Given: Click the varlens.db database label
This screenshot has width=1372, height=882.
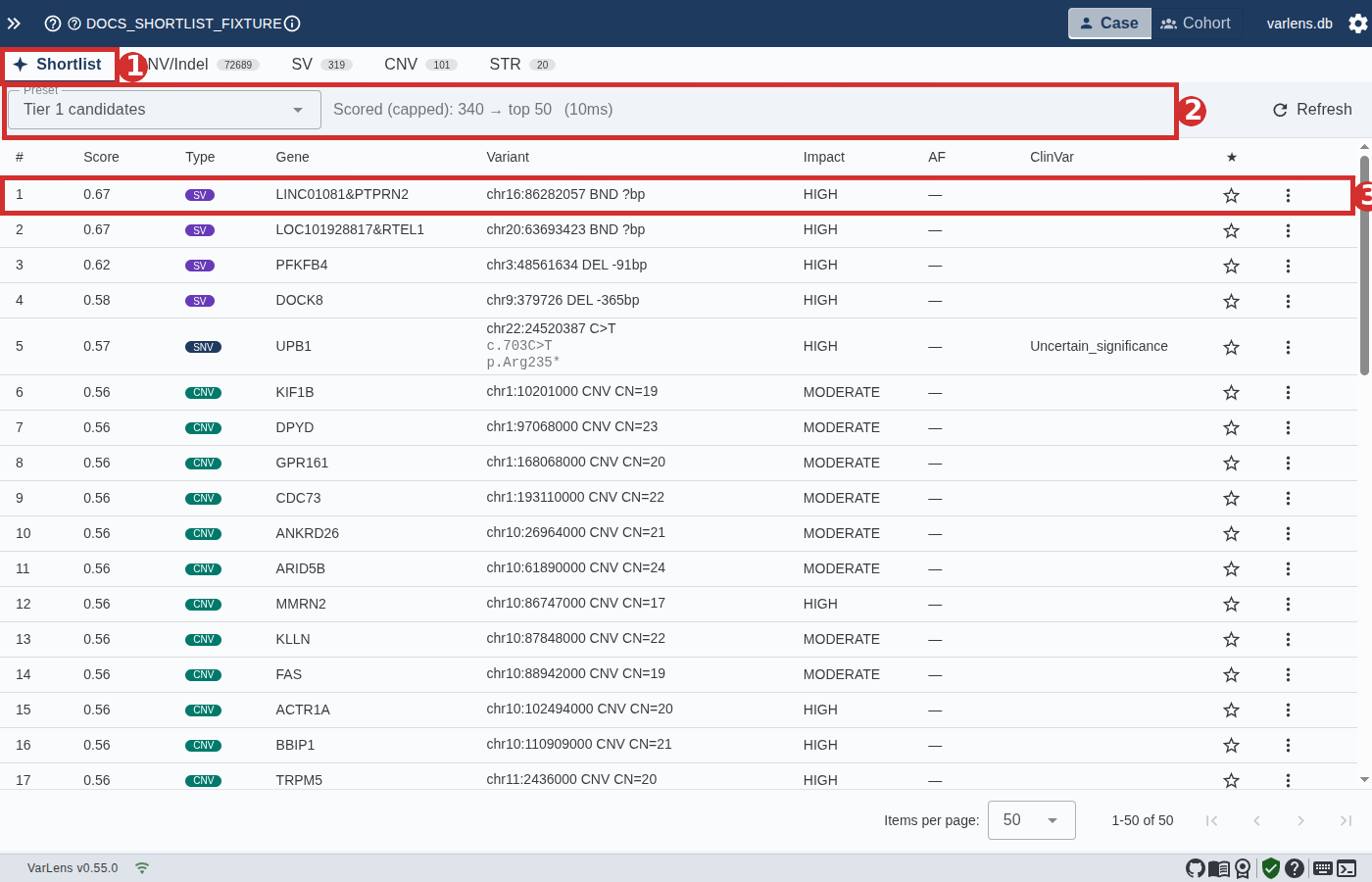Looking at the screenshot, I should click(1299, 24).
